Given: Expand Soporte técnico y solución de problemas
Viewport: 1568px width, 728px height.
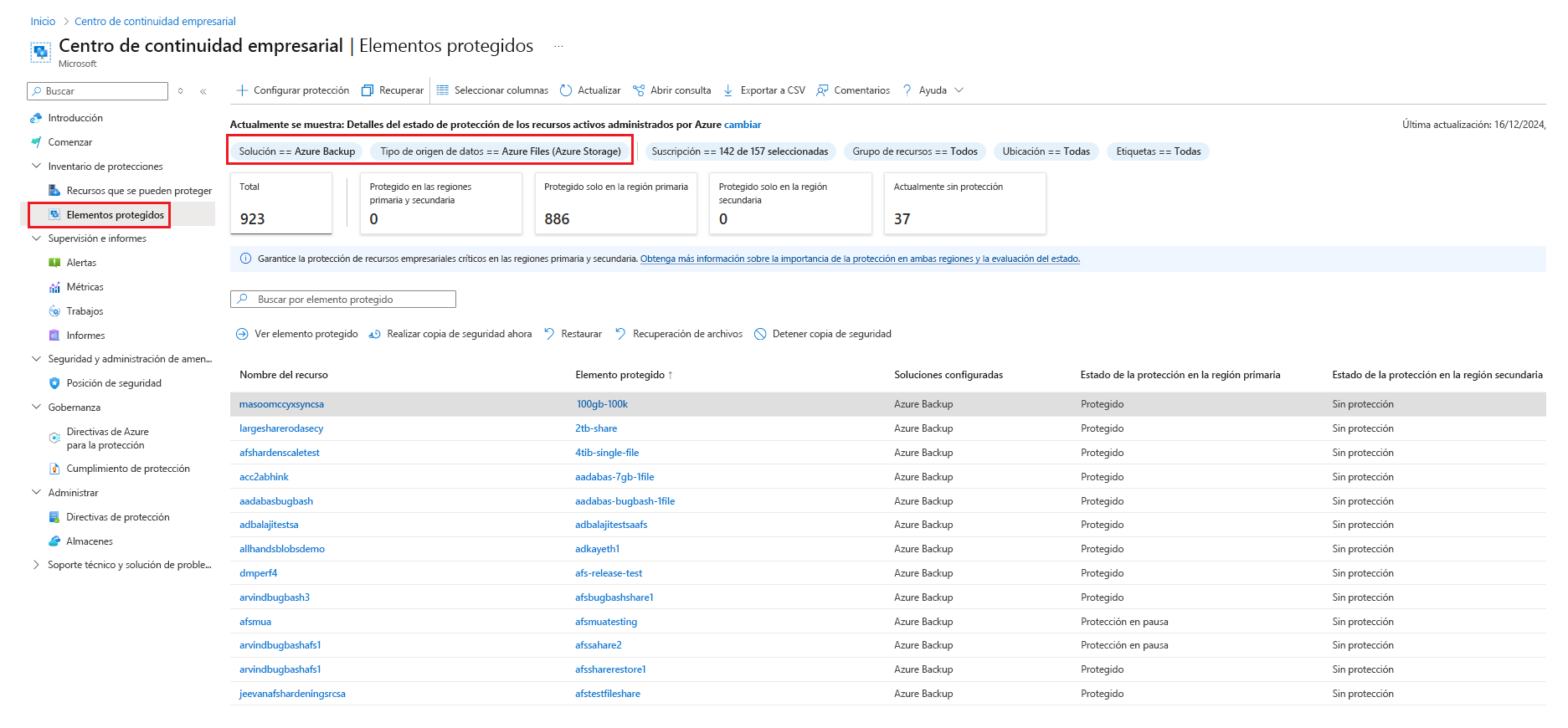Looking at the screenshot, I should (36, 565).
